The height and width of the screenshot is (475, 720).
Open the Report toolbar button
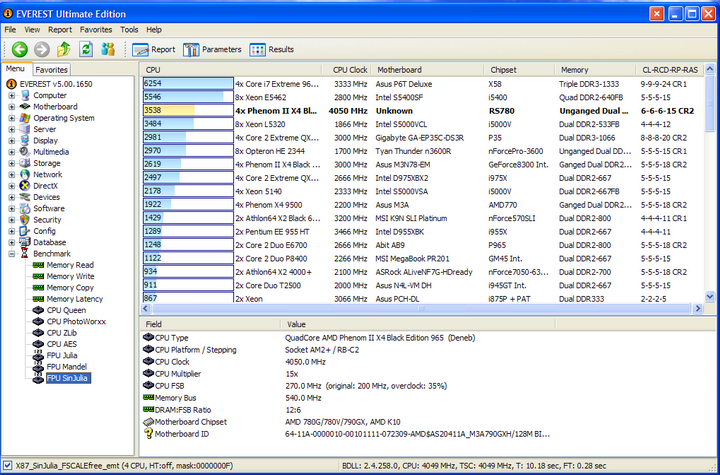(x=153, y=50)
